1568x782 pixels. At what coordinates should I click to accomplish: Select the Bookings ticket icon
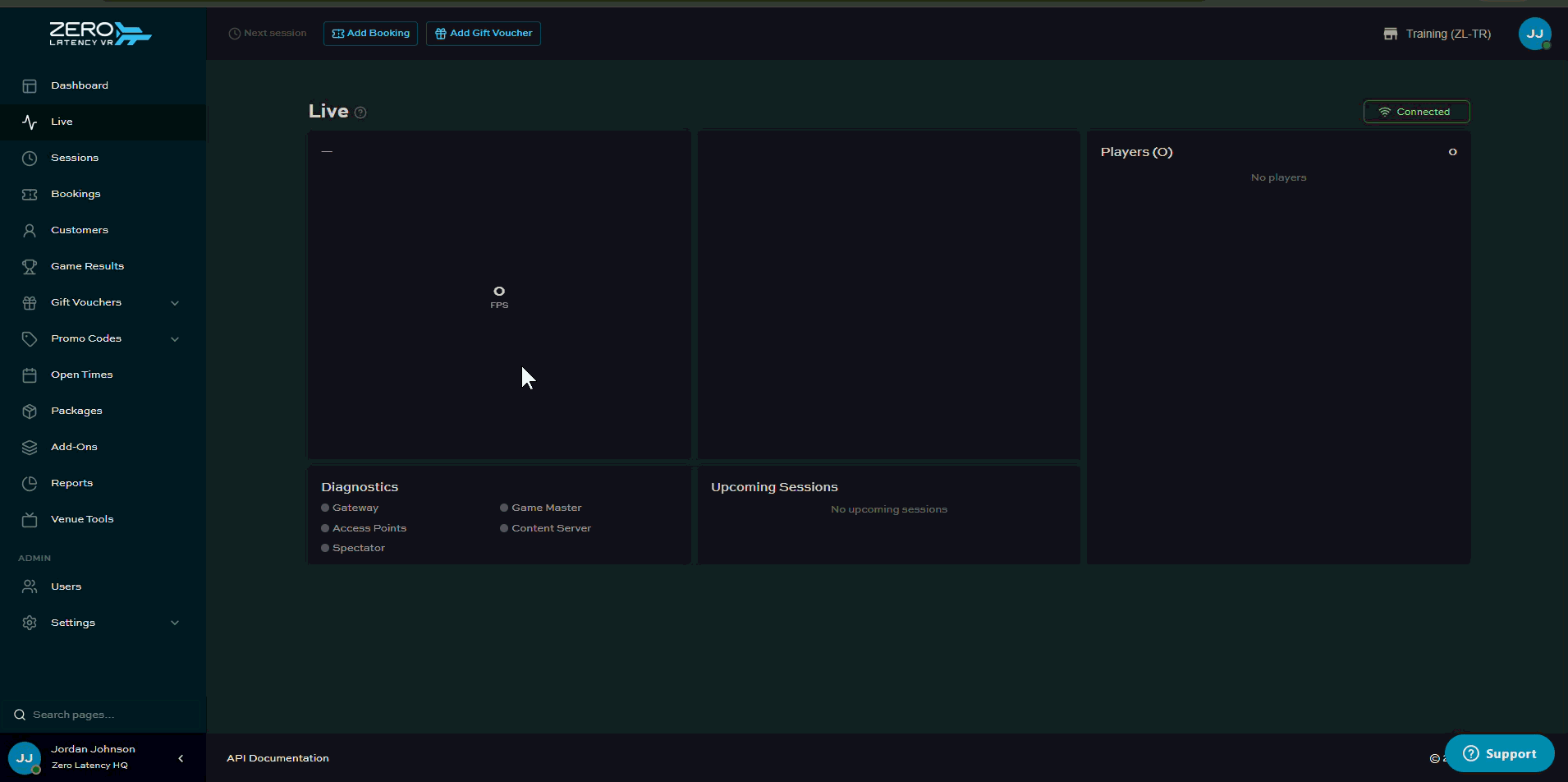(x=30, y=194)
